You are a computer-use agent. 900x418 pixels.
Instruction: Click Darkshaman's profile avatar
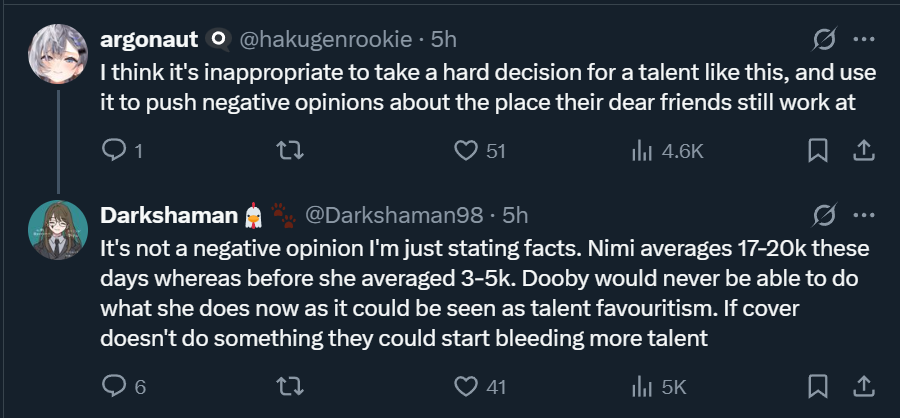pos(58,230)
